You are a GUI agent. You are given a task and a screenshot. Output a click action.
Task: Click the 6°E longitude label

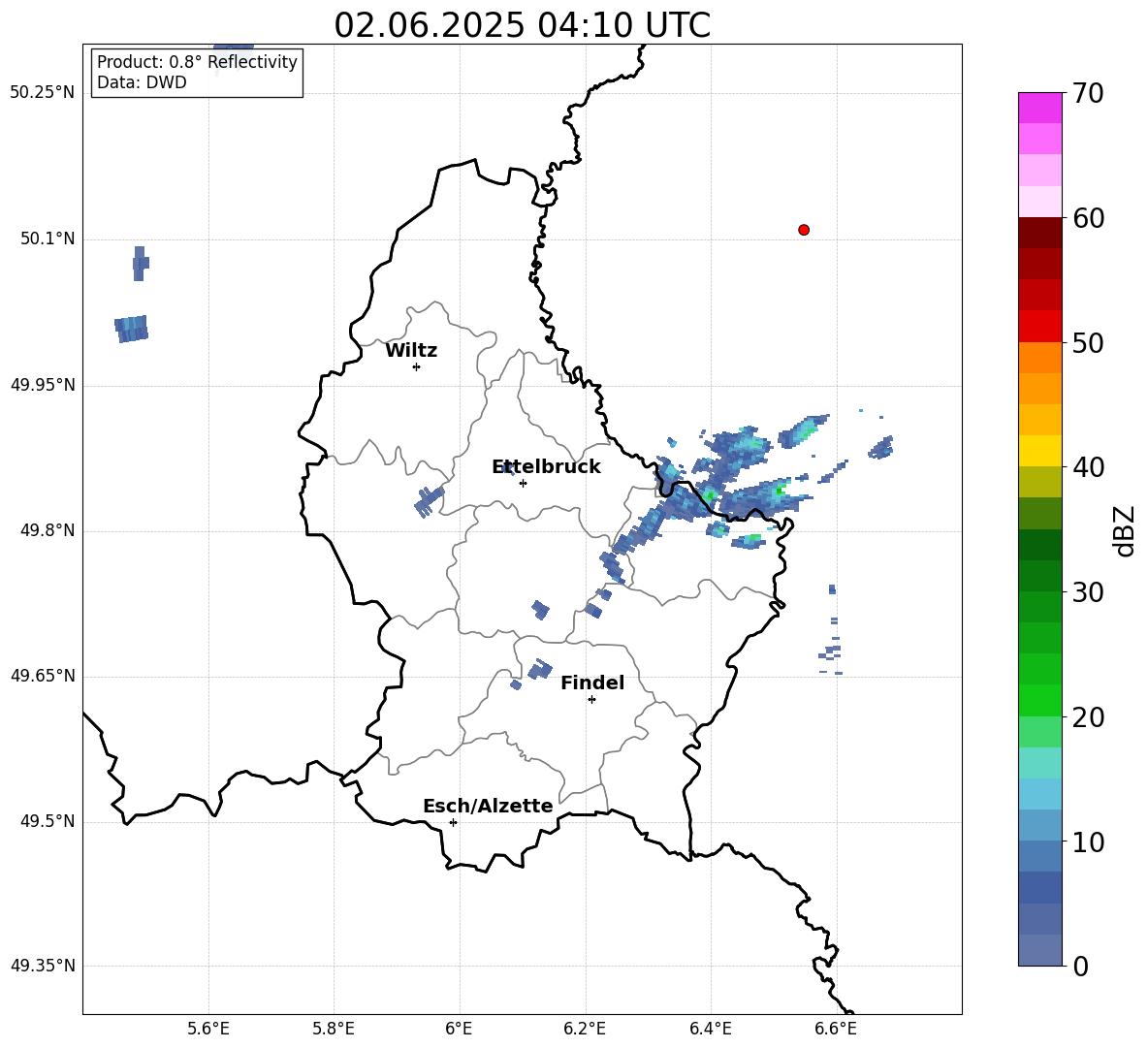coord(459,1029)
